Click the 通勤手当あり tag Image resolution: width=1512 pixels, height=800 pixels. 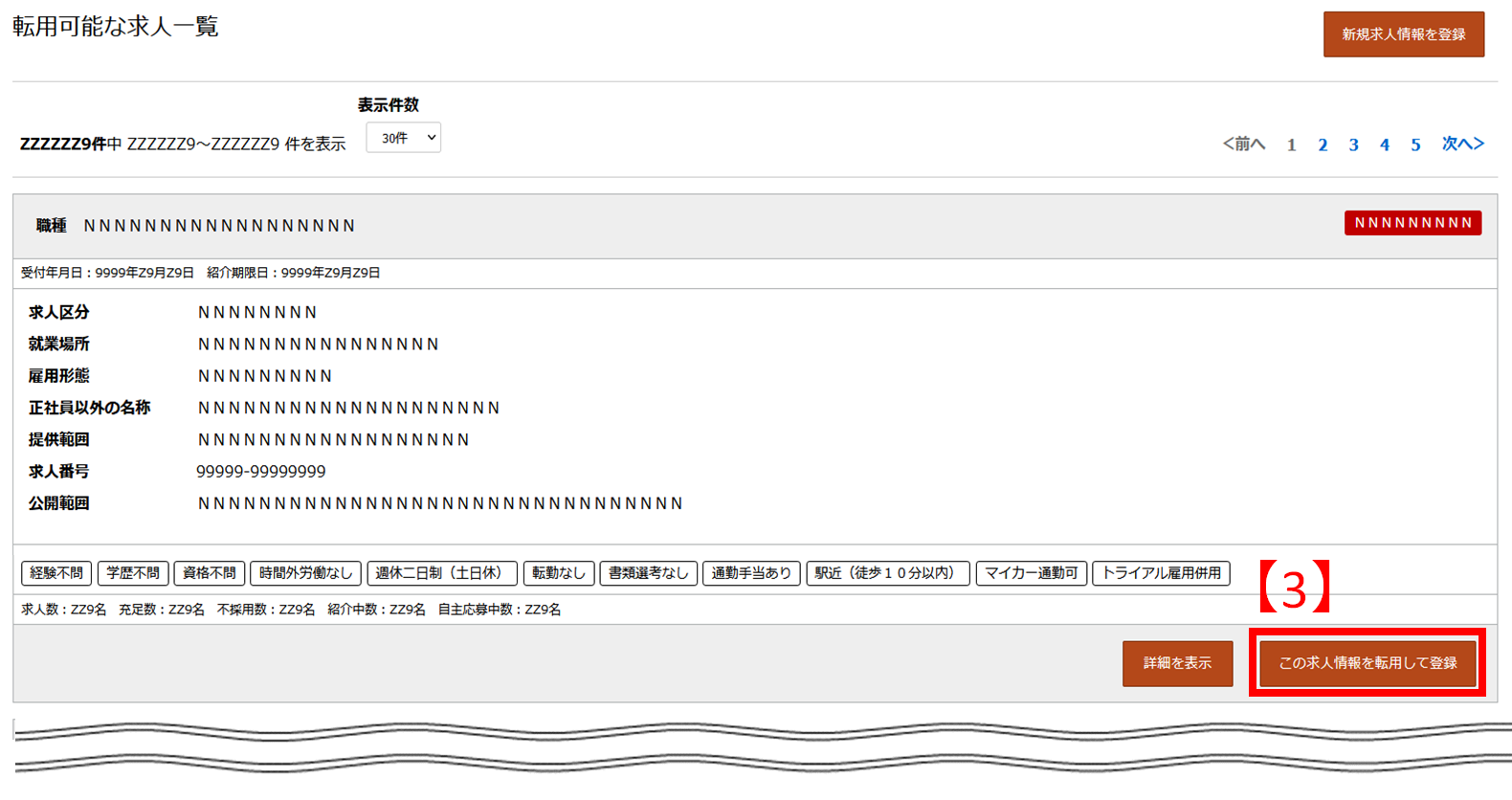tap(751, 573)
